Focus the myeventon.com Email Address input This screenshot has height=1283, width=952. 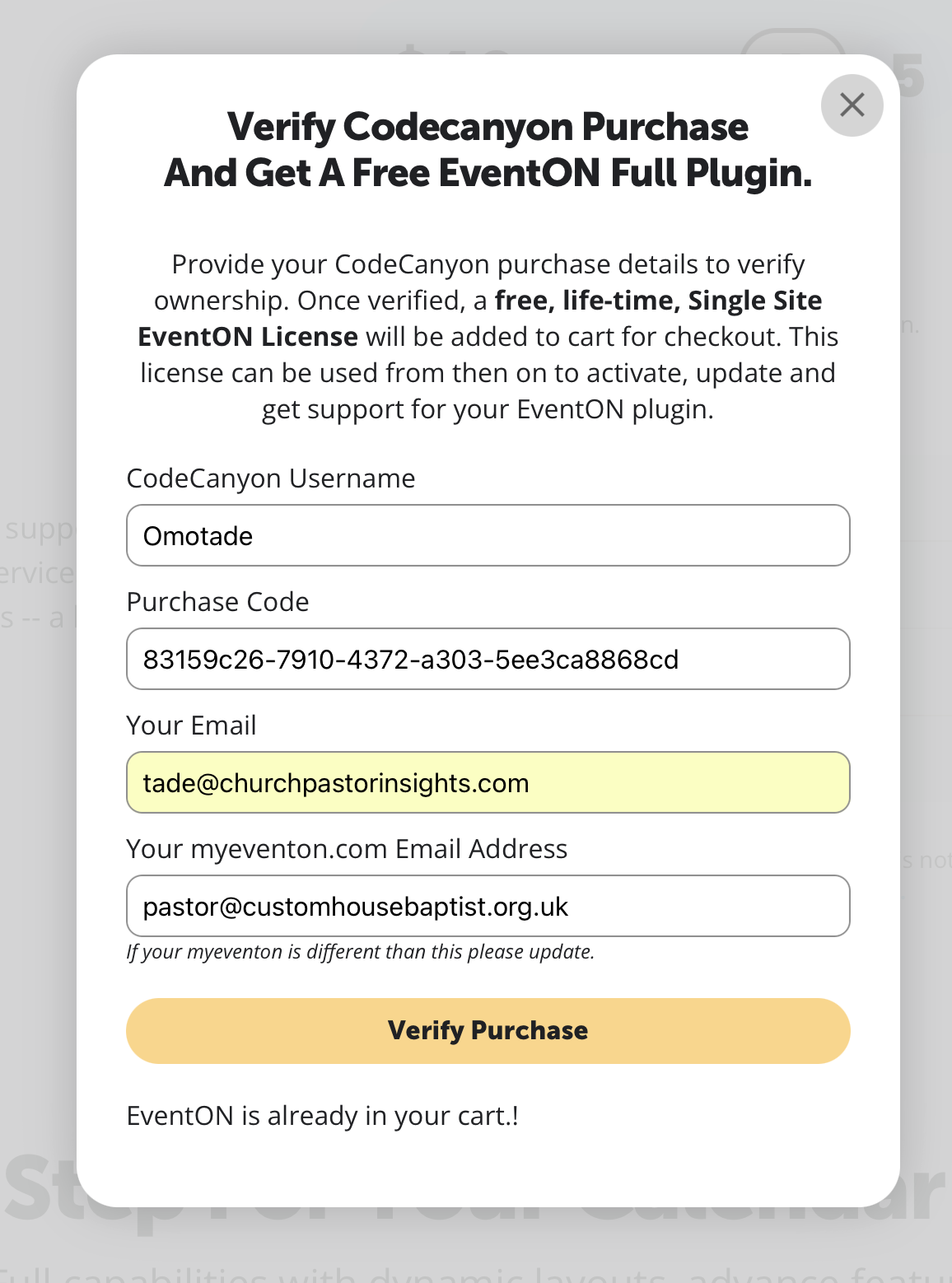(488, 906)
